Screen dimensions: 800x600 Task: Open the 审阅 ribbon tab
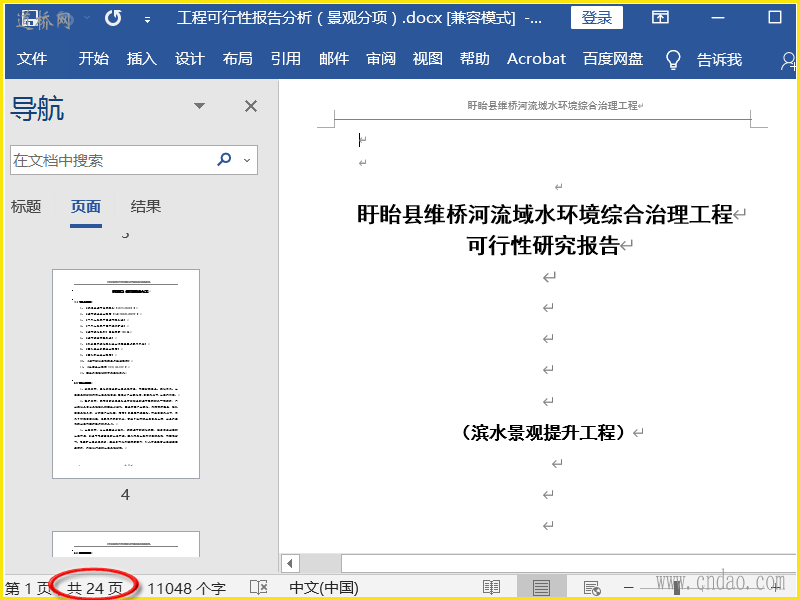pyautogui.click(x=381, y=59)
